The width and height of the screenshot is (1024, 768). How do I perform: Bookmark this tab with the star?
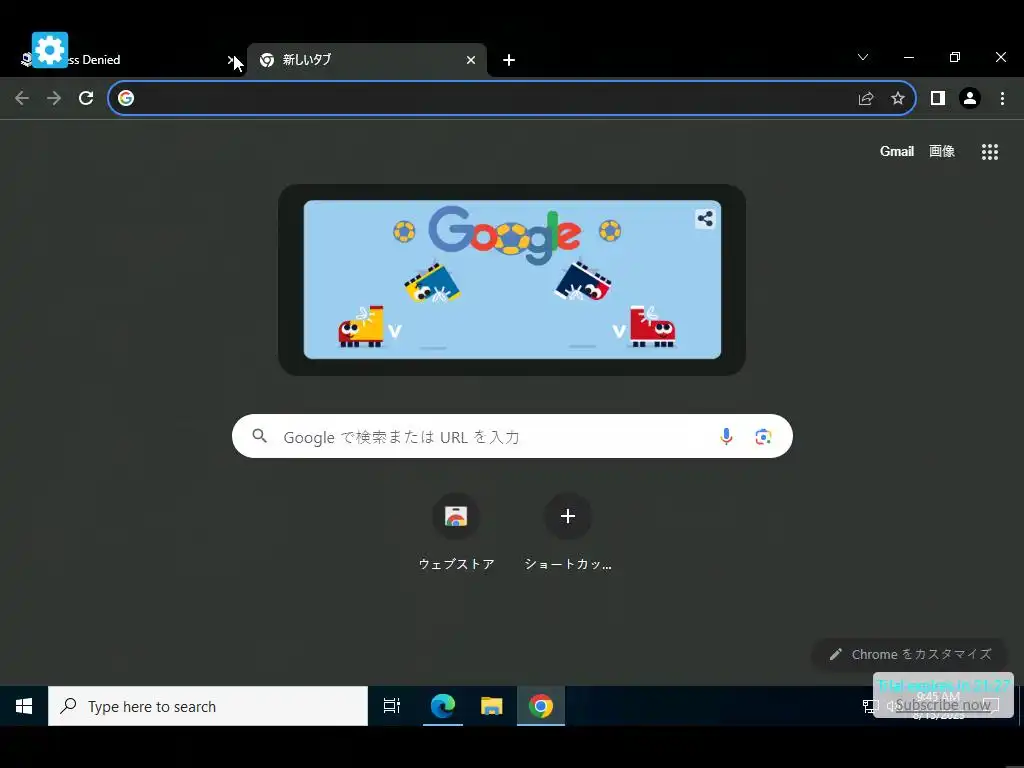pos(898,98)
